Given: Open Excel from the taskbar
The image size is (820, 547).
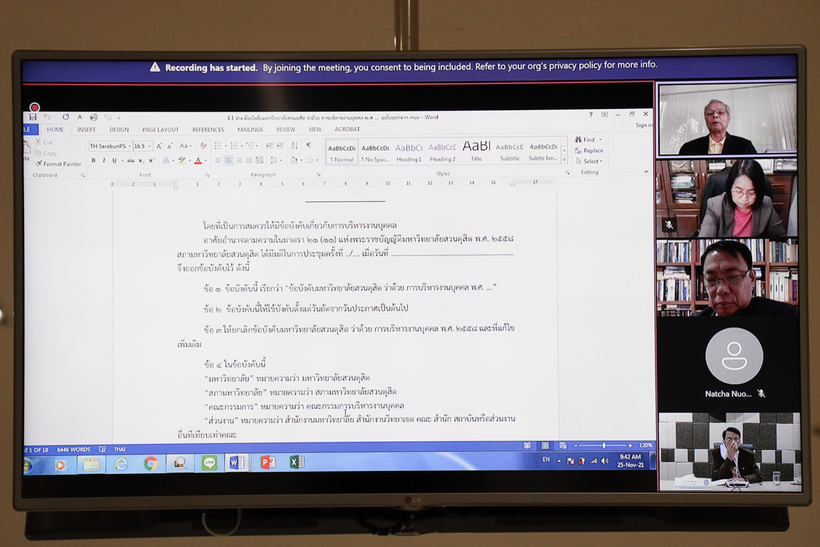Looking at the screenshot, I should tap(296, 462).
